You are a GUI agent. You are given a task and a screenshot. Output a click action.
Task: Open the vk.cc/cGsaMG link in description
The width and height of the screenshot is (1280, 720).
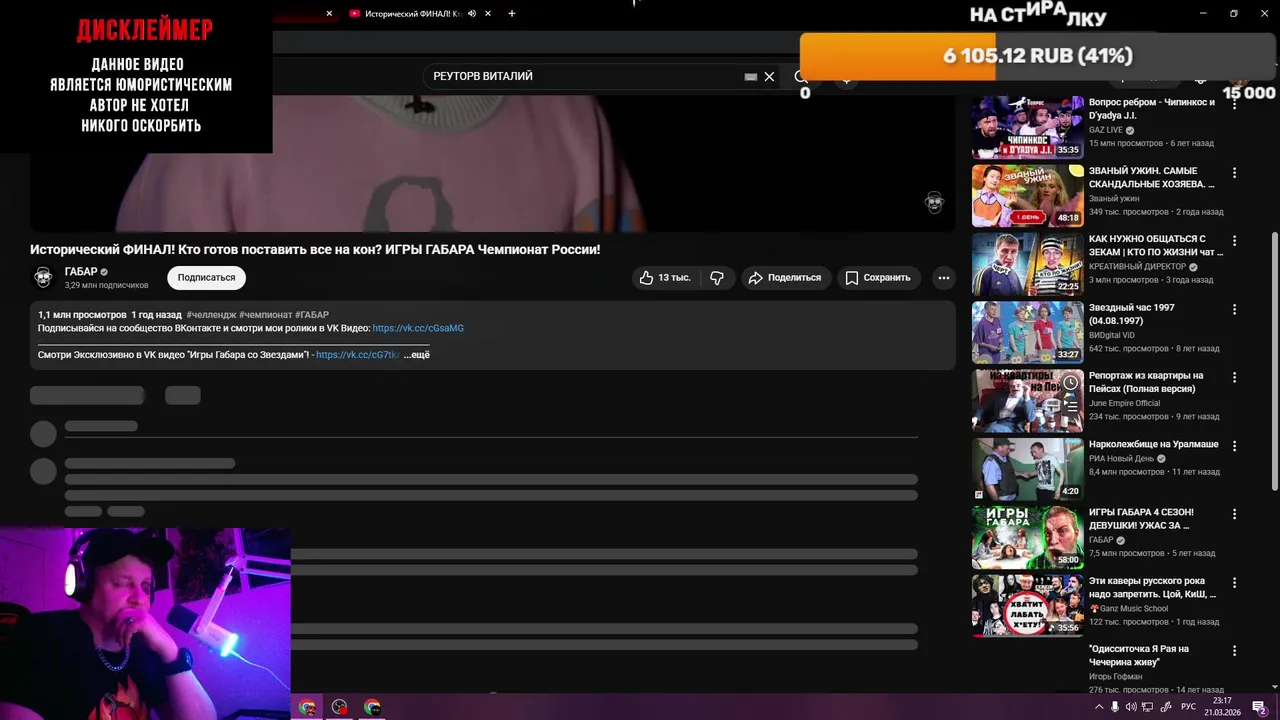click(x=418, y=328)
